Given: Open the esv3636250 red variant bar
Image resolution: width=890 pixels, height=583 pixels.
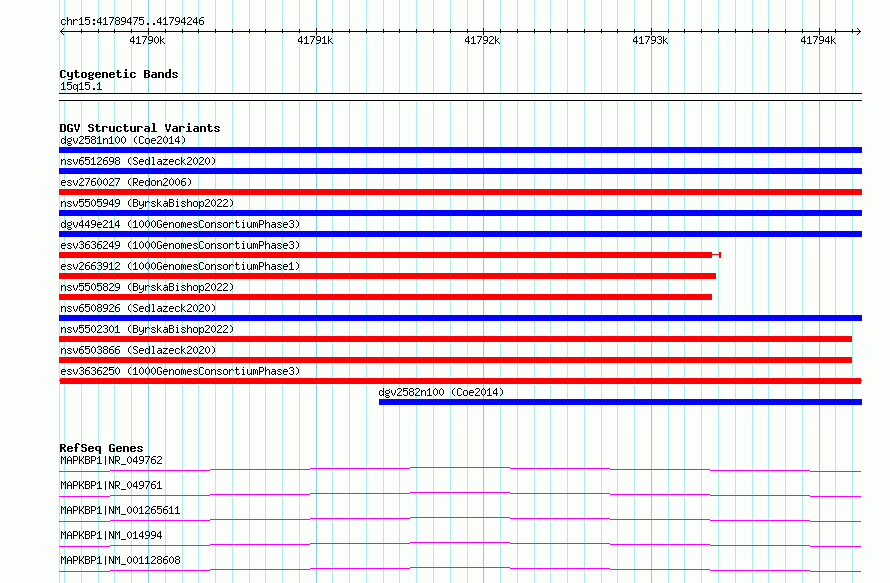Looking at the screenshot, I should [460, 381].
